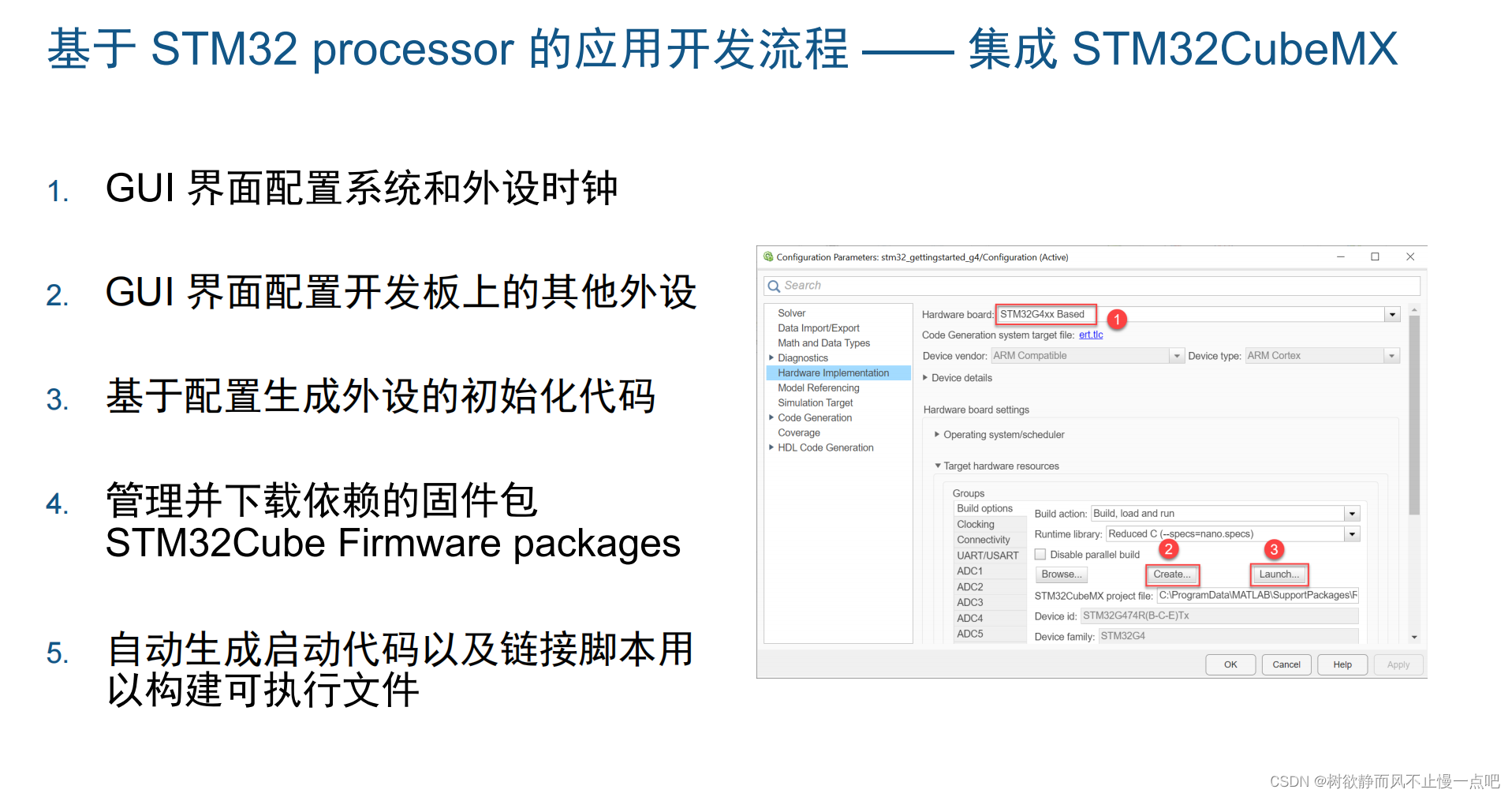
Task: Expand the Code Generation tree node
Action: coord(771,417)
